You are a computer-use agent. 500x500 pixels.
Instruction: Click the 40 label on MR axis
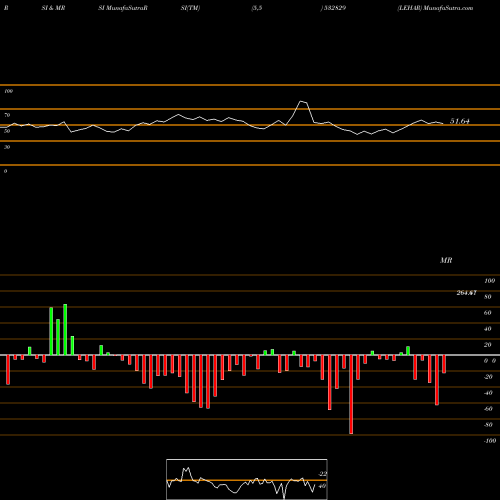click(488, 329)
